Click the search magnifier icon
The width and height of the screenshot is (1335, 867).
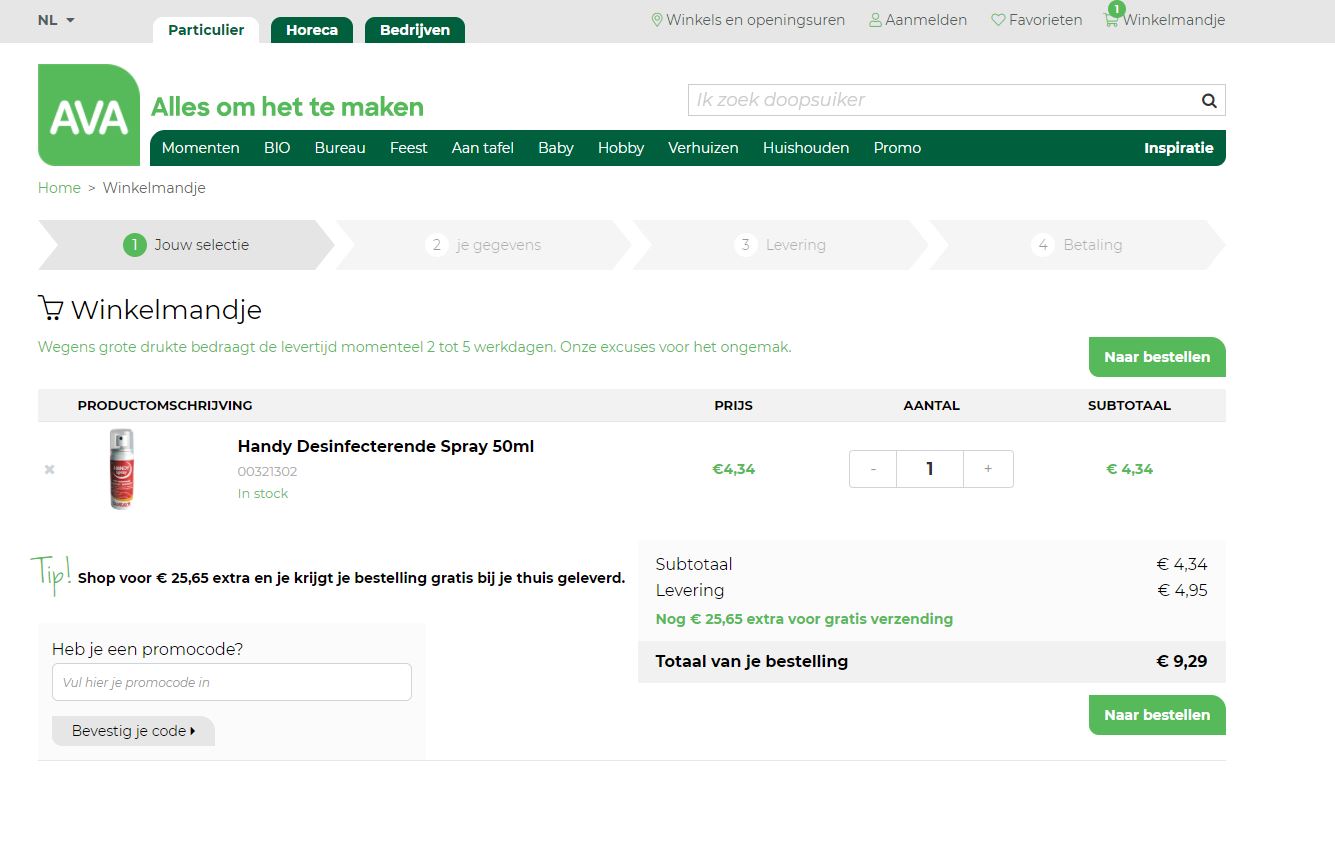(x=1209, y=100)
